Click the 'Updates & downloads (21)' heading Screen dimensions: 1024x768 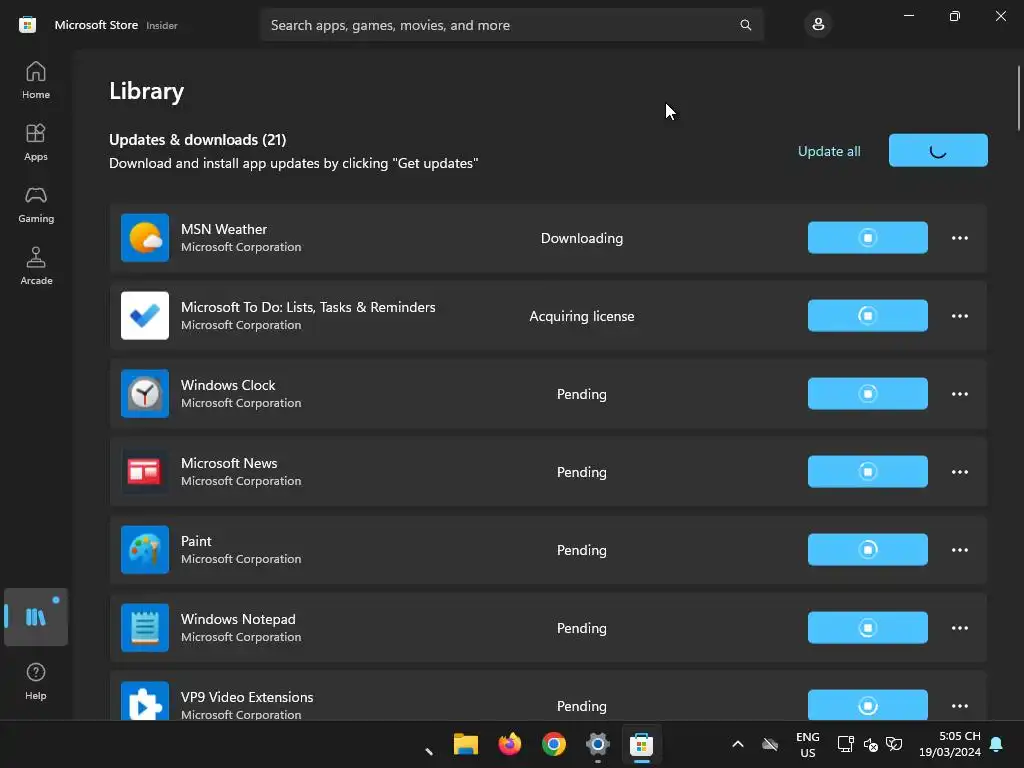197,140
